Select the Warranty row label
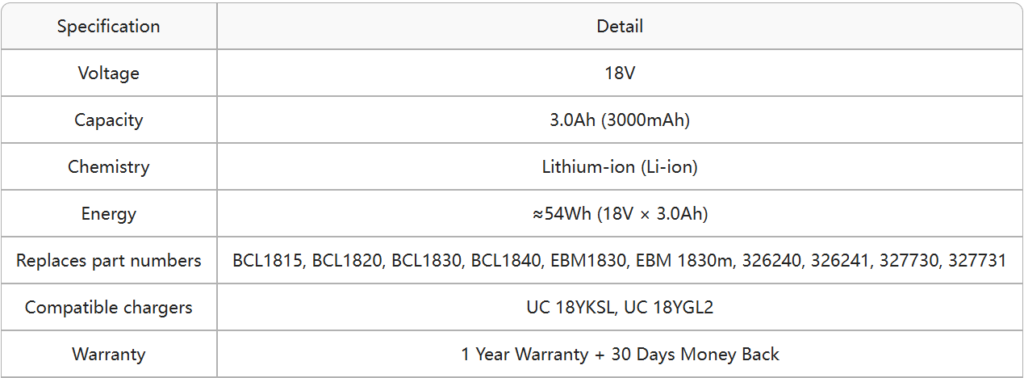The width and height of the screenshot is (1024, 378). click(x=108, y=354)
